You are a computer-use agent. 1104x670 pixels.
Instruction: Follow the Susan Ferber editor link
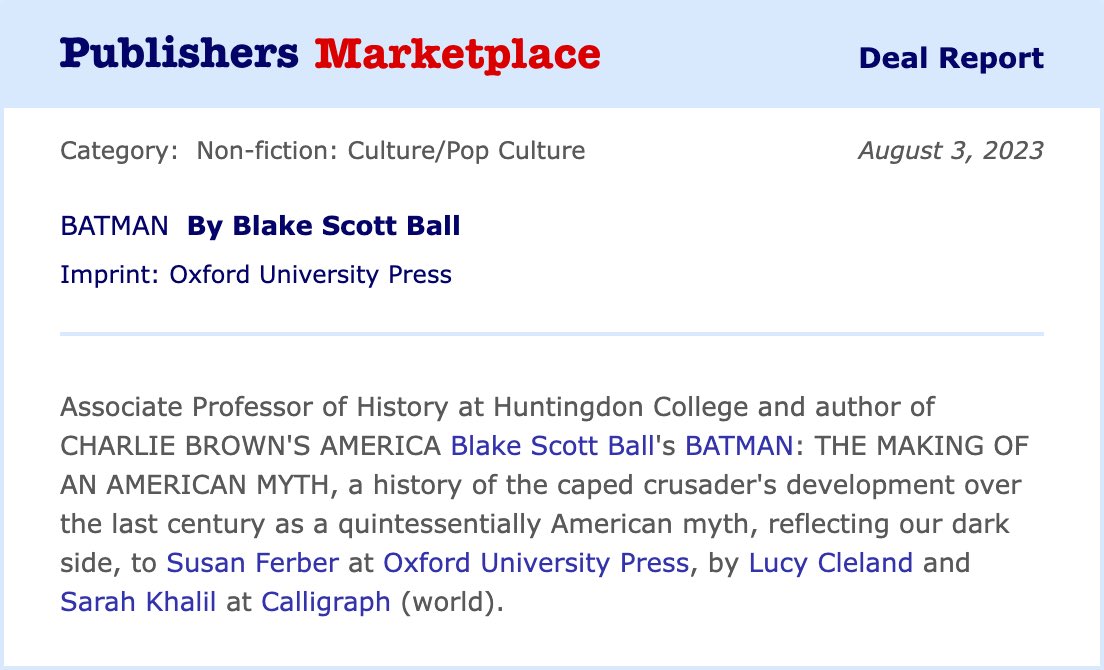pos(253,563)
